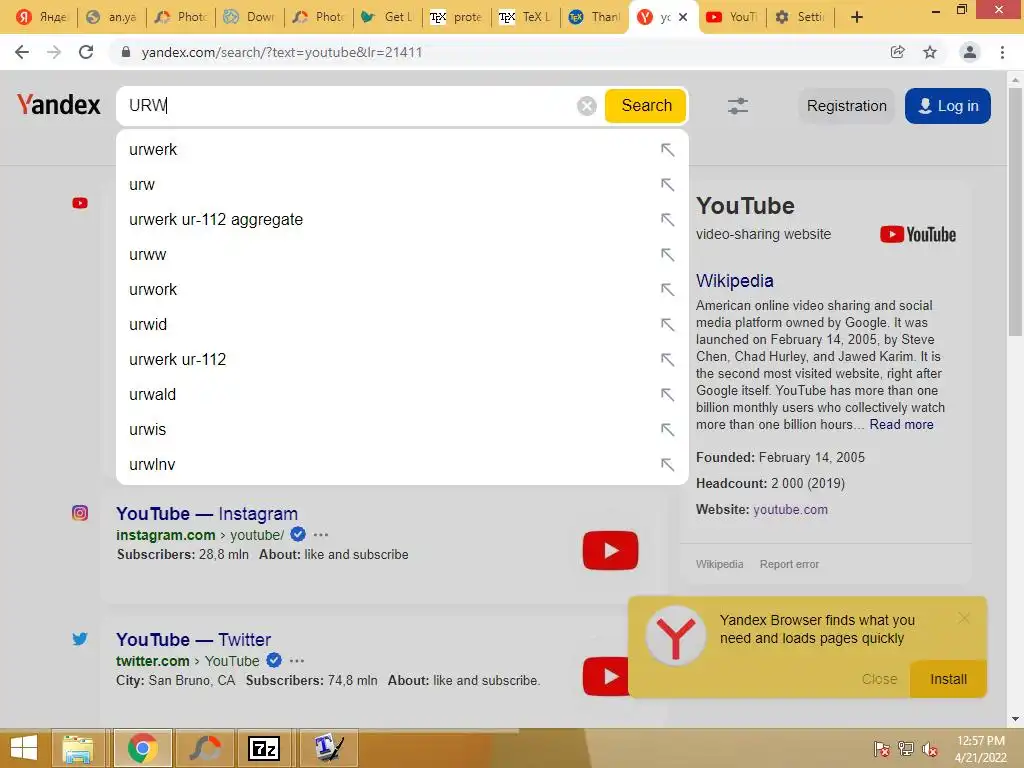Insert suggestion urwald using its arrow icon

pos(667,394)
